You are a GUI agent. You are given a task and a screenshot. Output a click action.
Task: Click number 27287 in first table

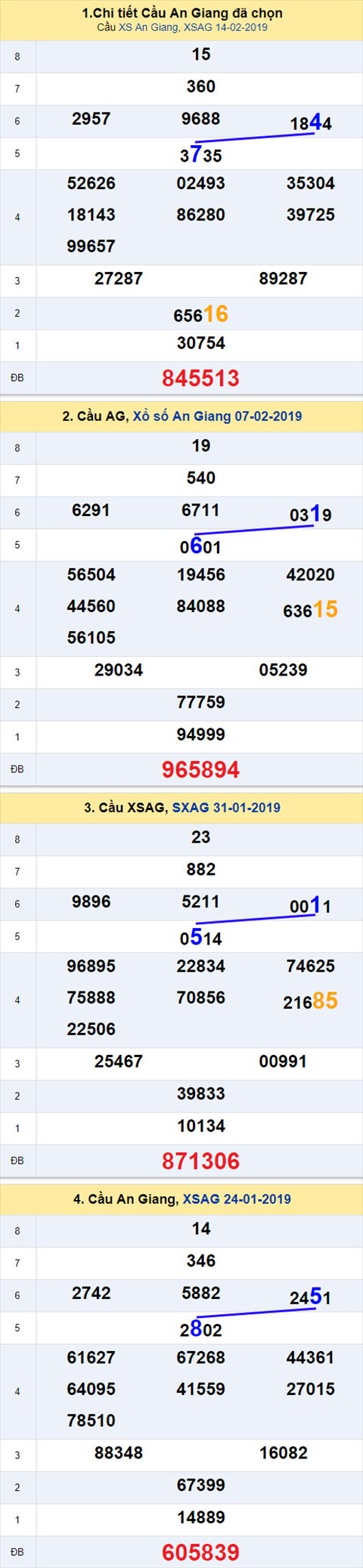click(x=118, y=279)
